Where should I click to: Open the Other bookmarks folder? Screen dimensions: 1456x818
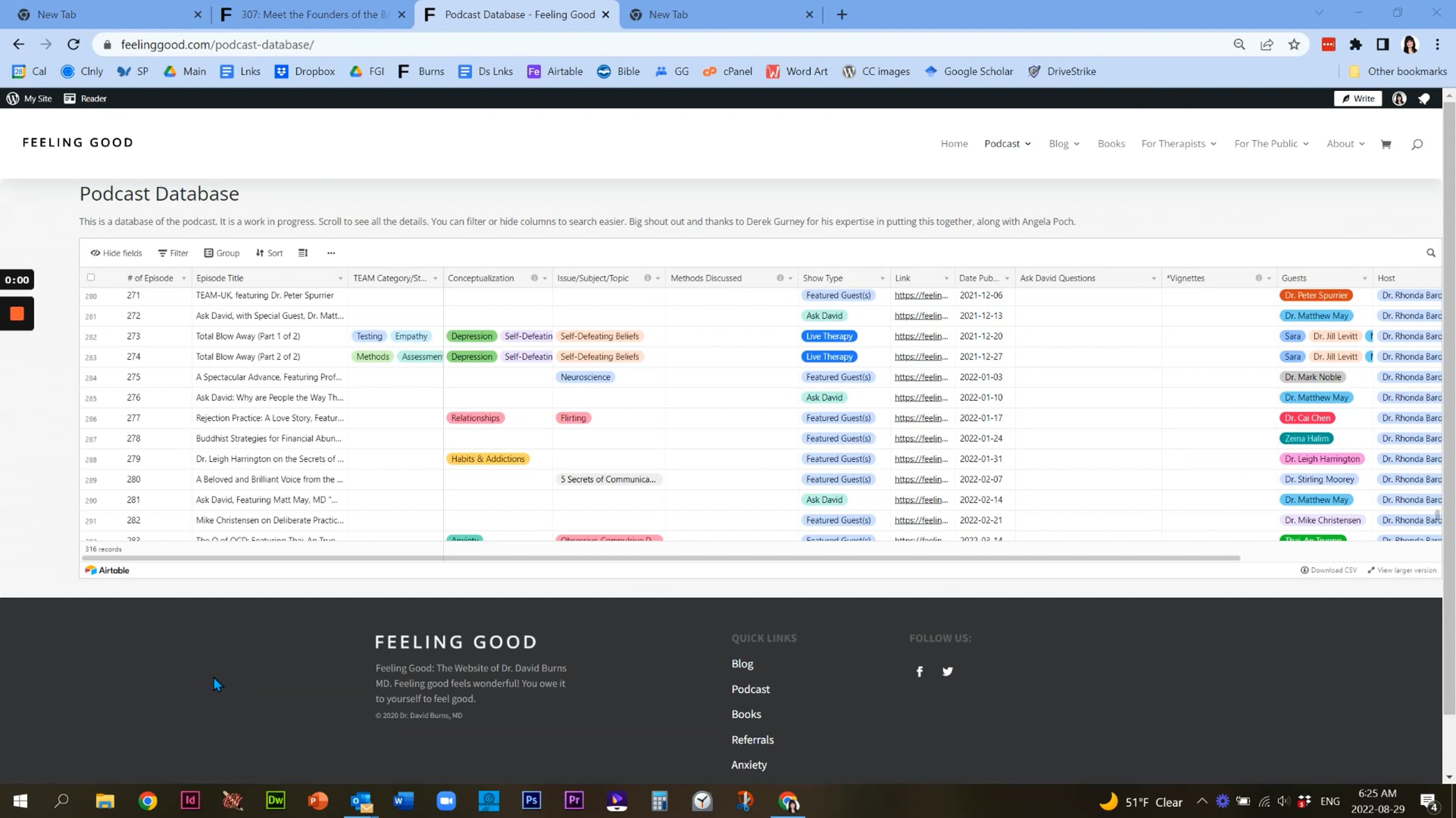(1398, 71)
